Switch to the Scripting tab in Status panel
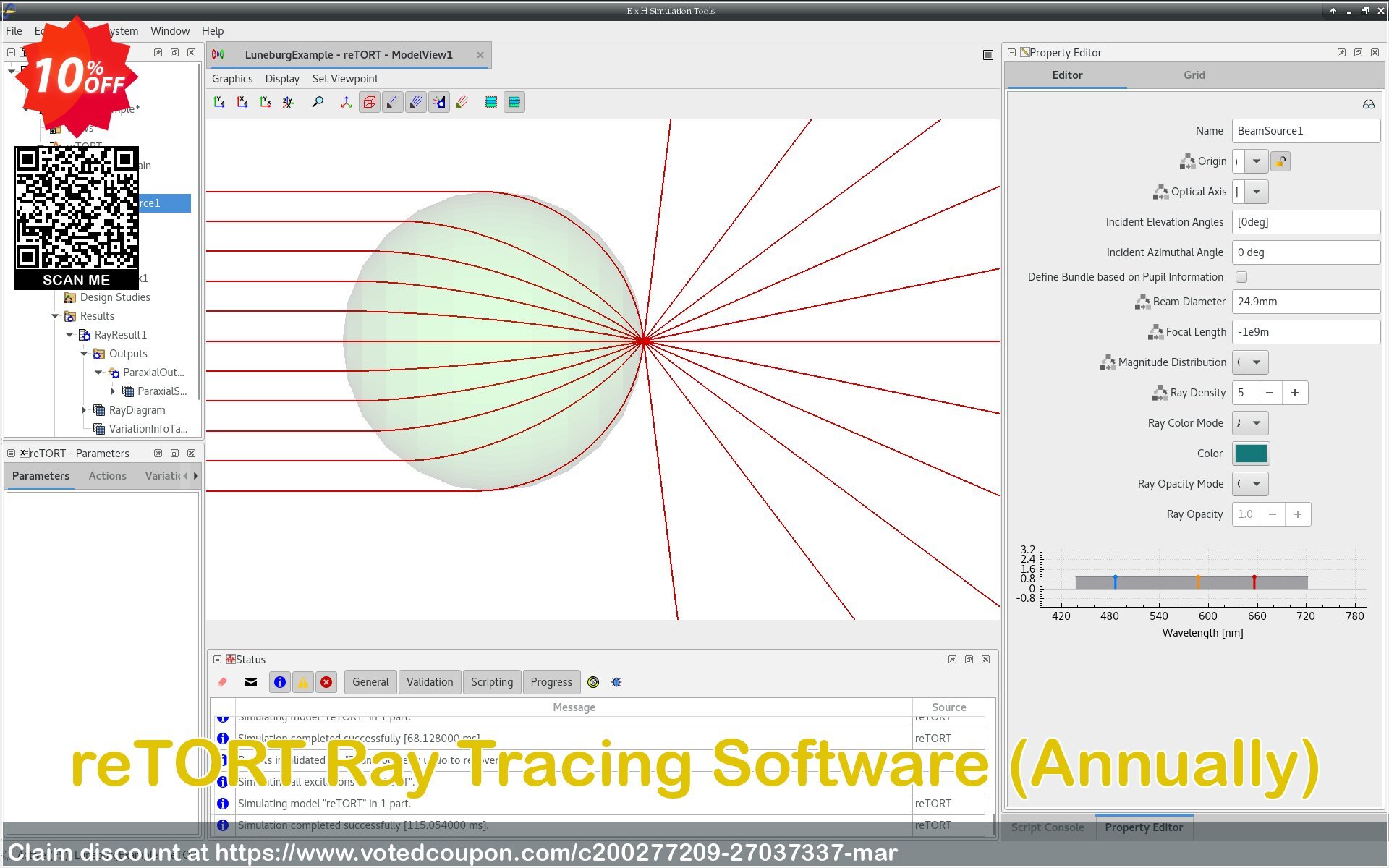The height and width of the screenshot is (868, 1389). click(490, 682)
